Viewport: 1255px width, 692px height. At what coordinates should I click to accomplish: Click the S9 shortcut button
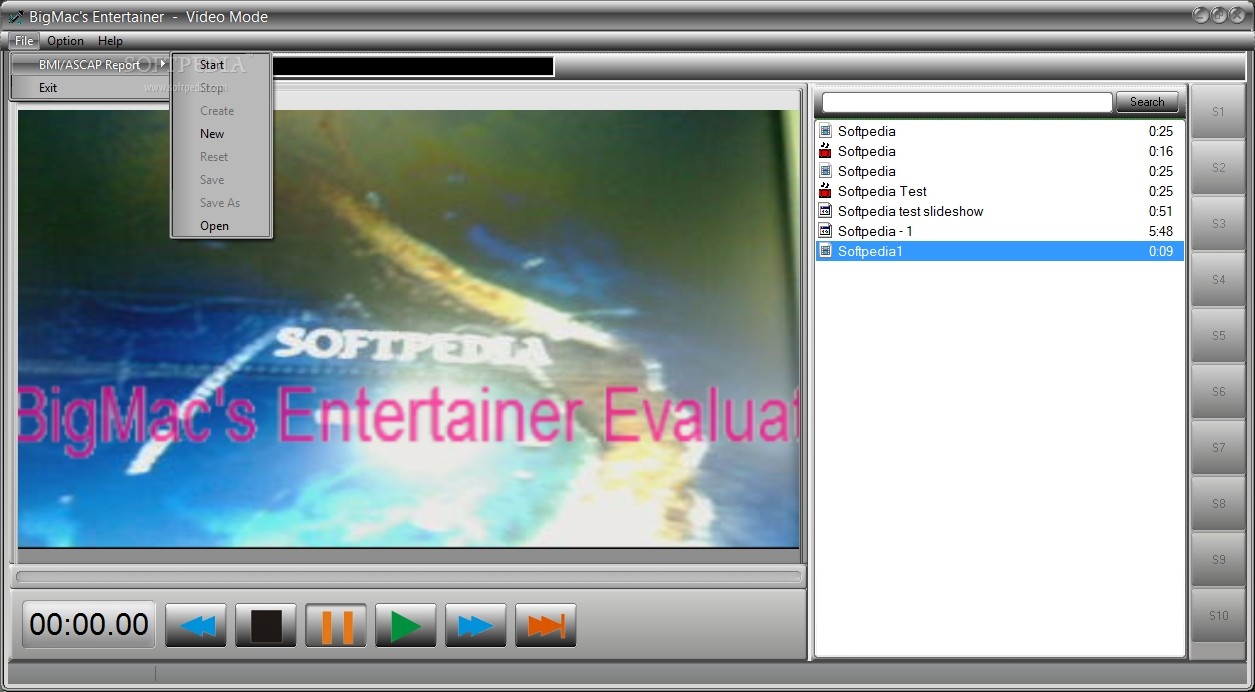[1218, 560]
